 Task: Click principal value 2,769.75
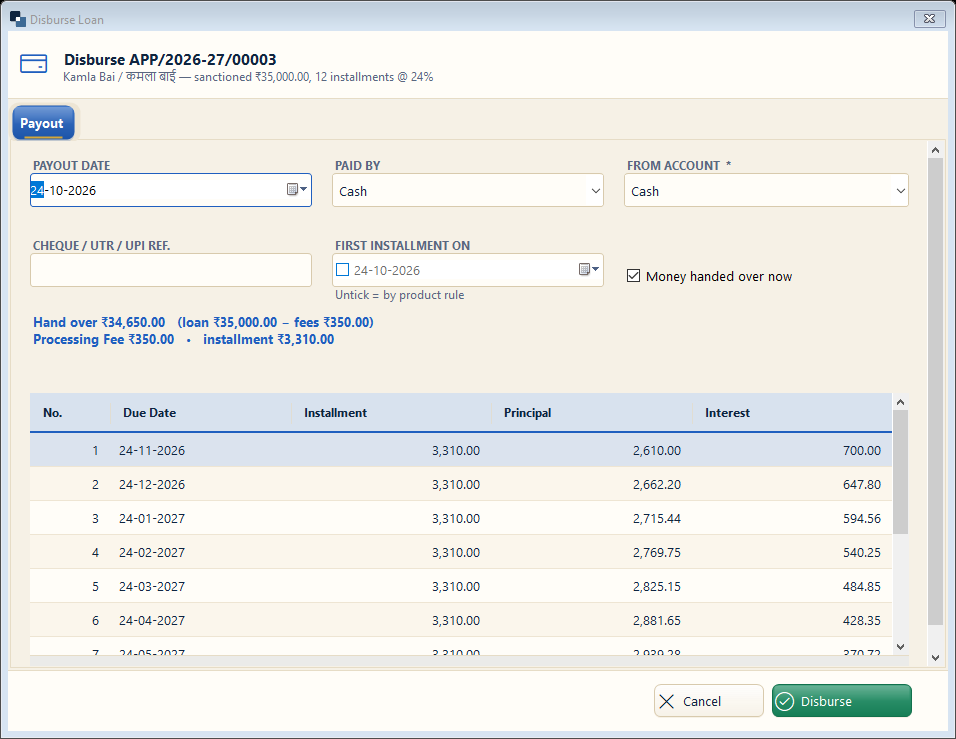[x=657, y=552]
